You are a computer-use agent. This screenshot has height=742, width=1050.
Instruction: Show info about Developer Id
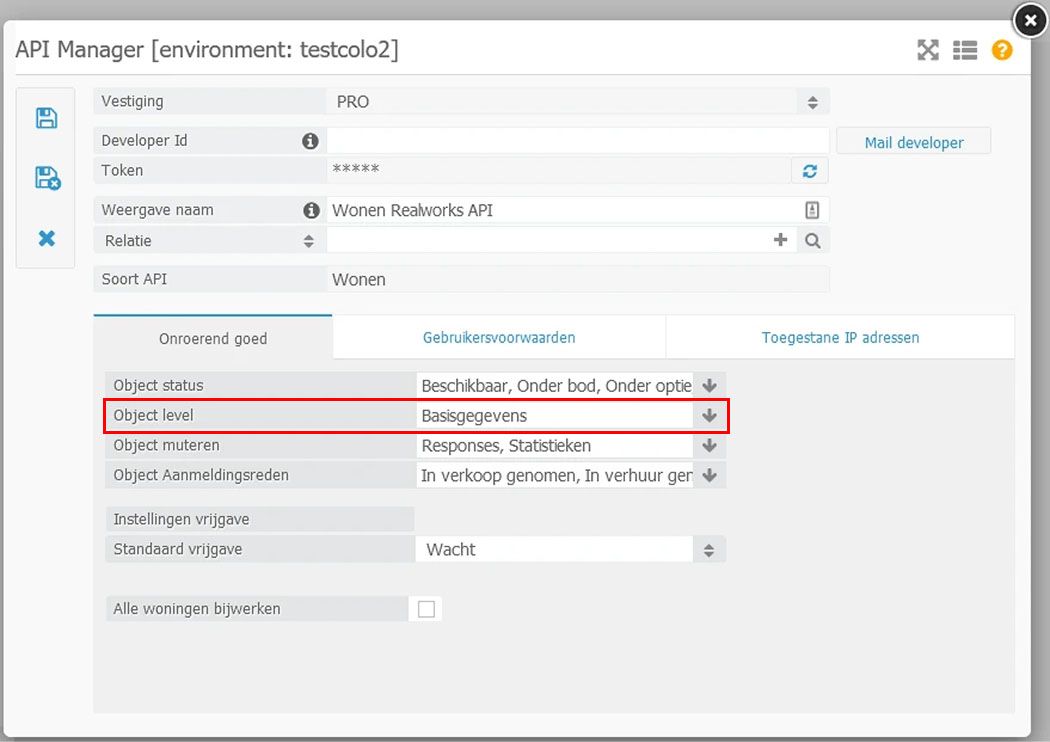click(x=310, y=141)
